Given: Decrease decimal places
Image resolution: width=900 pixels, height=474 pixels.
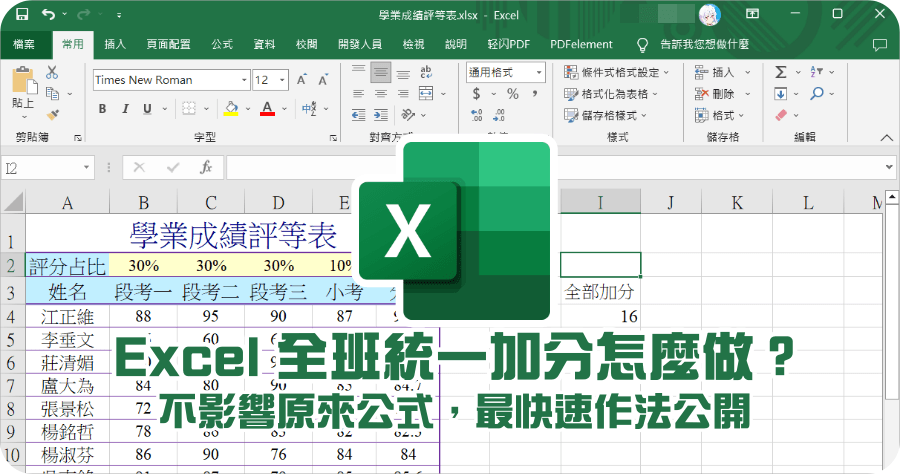Looking at the screenshot, I should 499,115.
